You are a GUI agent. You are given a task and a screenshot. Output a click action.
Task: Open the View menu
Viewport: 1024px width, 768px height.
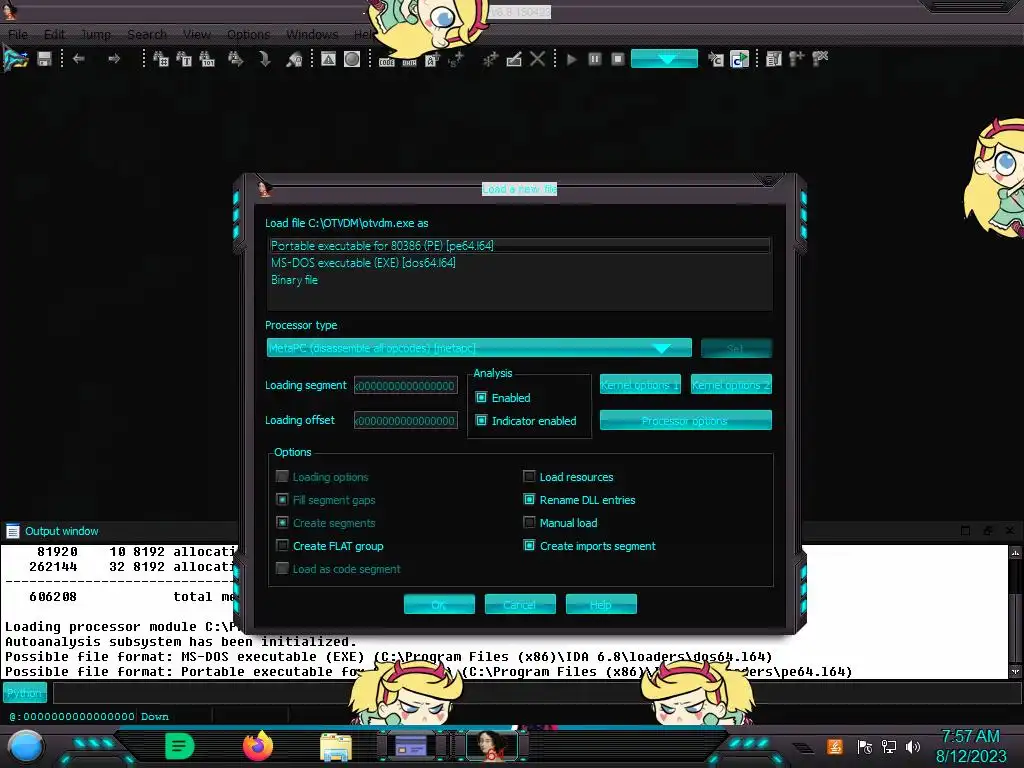(x=197, y=34)
